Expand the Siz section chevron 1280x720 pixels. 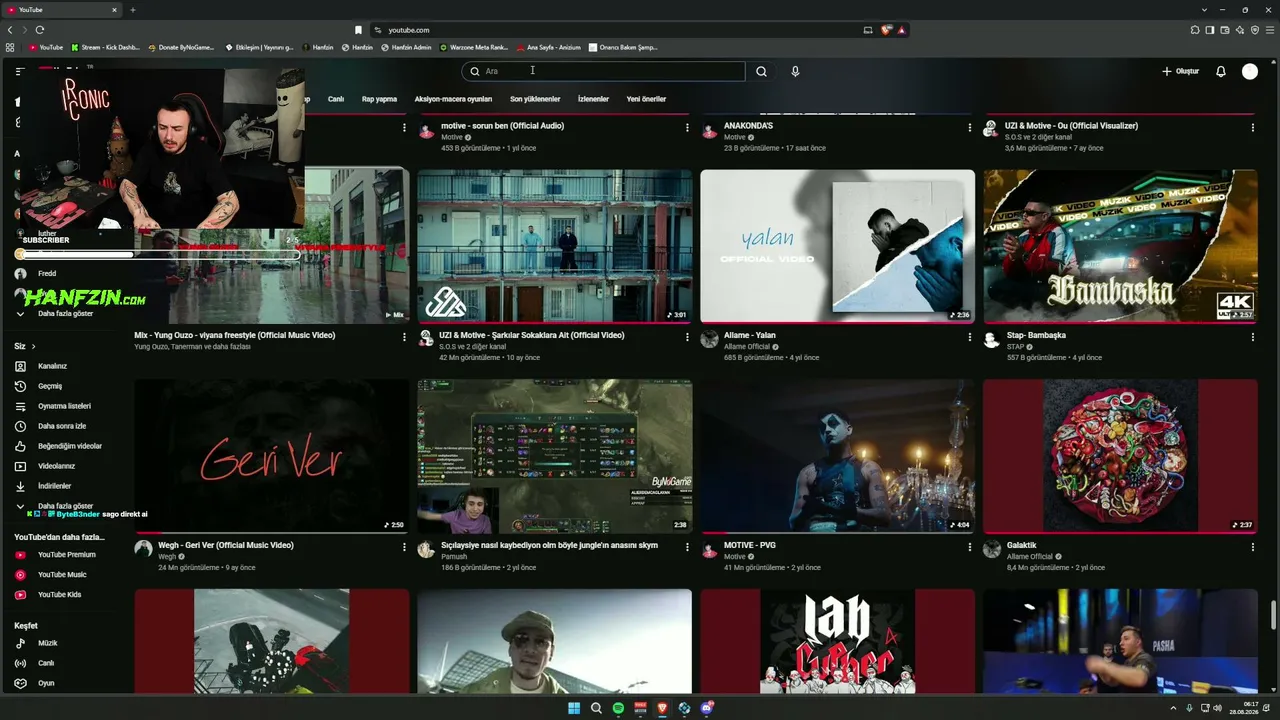(33, 346)
